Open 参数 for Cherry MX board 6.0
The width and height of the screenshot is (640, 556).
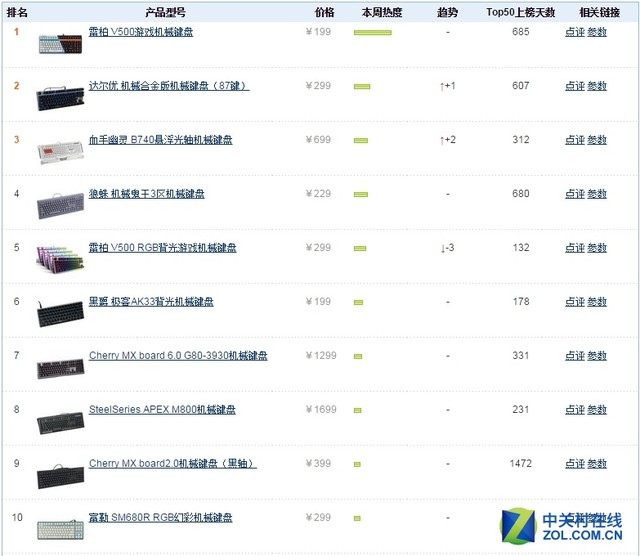click(597, 356)
